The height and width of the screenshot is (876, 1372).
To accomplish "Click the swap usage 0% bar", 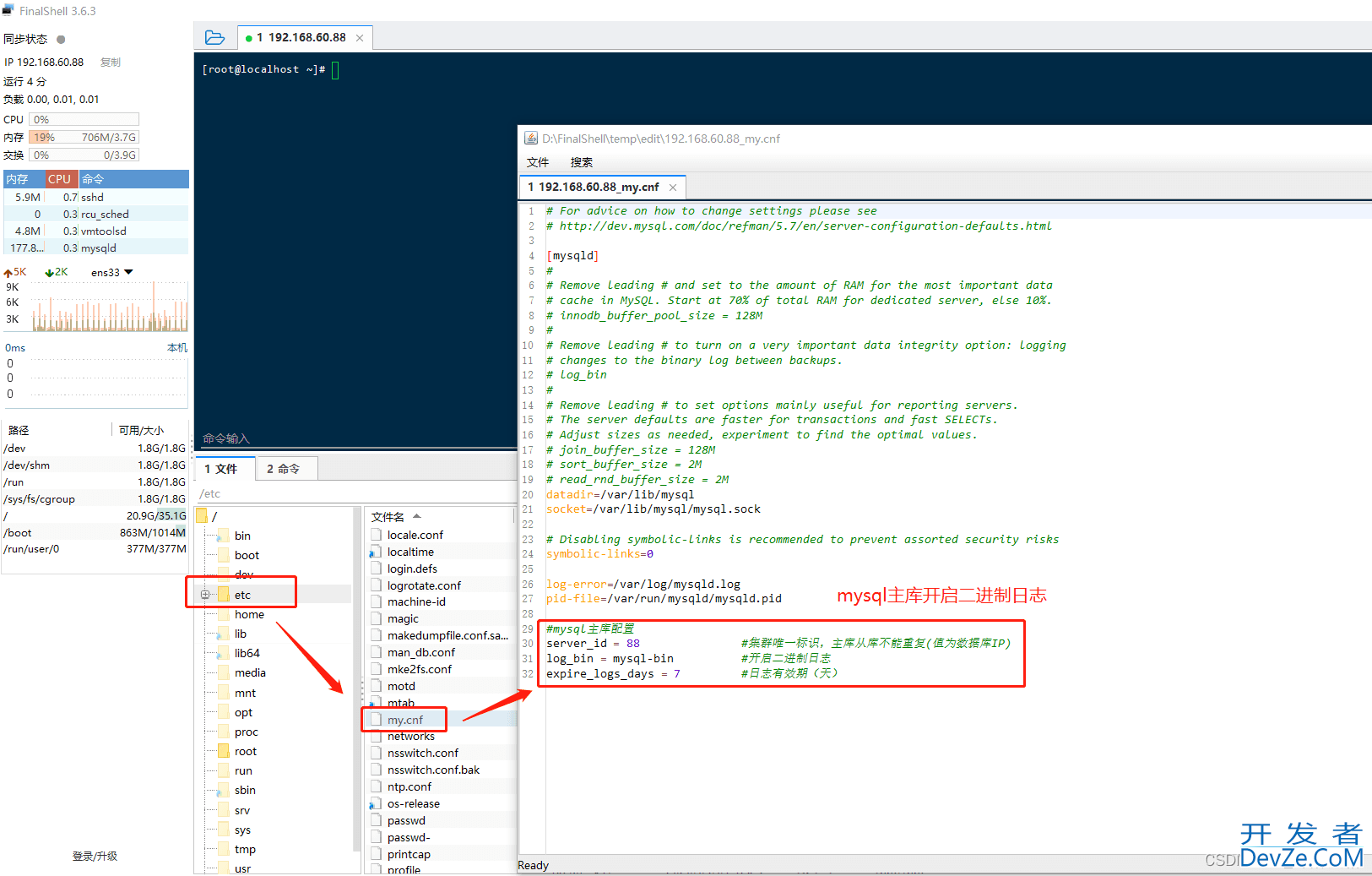I will click(x=84, y=155).
